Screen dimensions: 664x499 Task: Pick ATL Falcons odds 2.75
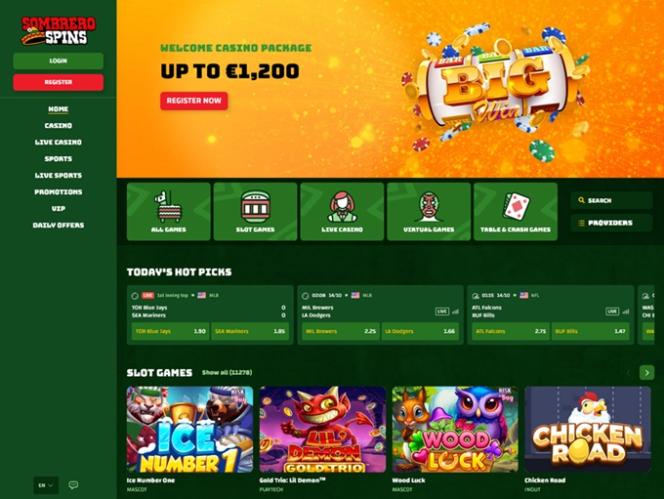(x=511, y=331)
